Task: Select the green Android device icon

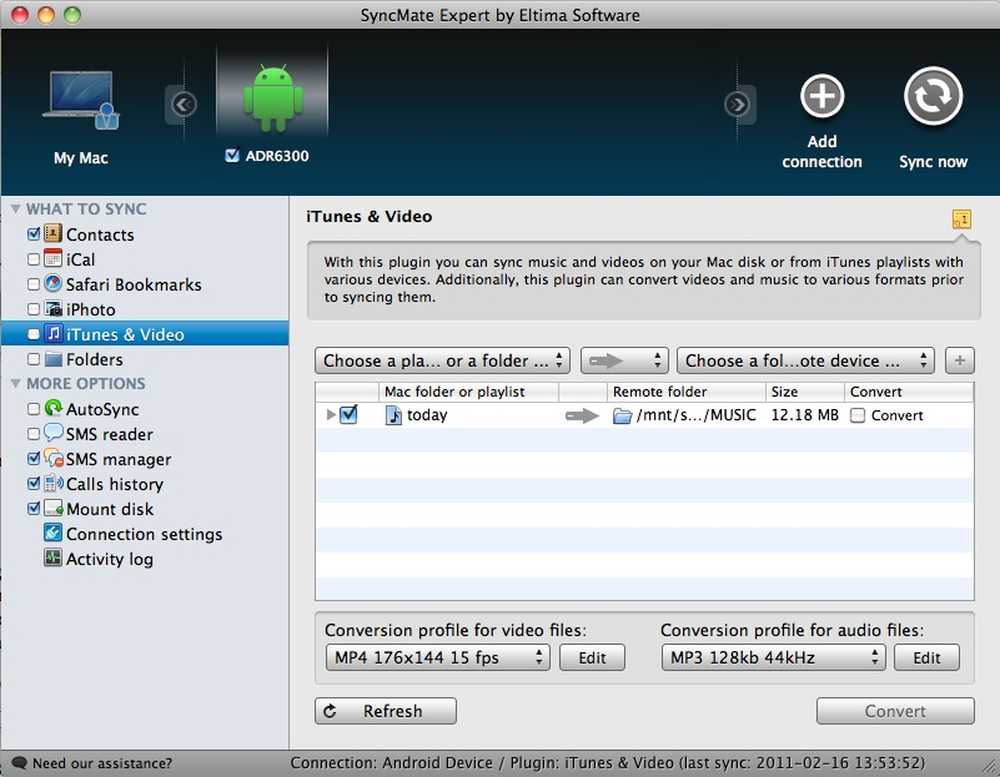Action: coord(273,99)
